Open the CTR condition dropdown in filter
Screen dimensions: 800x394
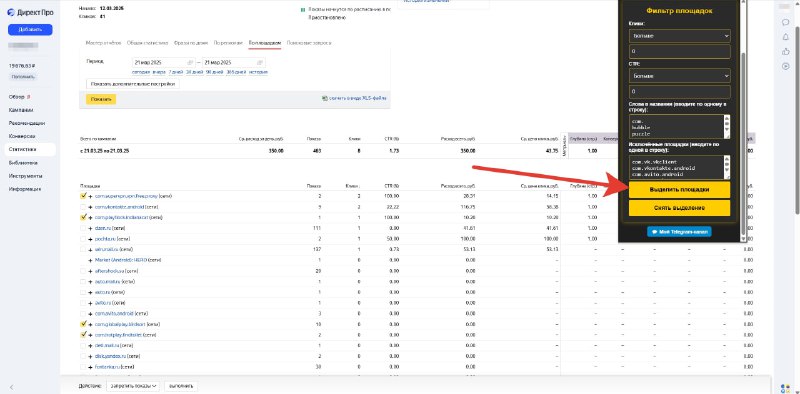(x=680, y=76)
